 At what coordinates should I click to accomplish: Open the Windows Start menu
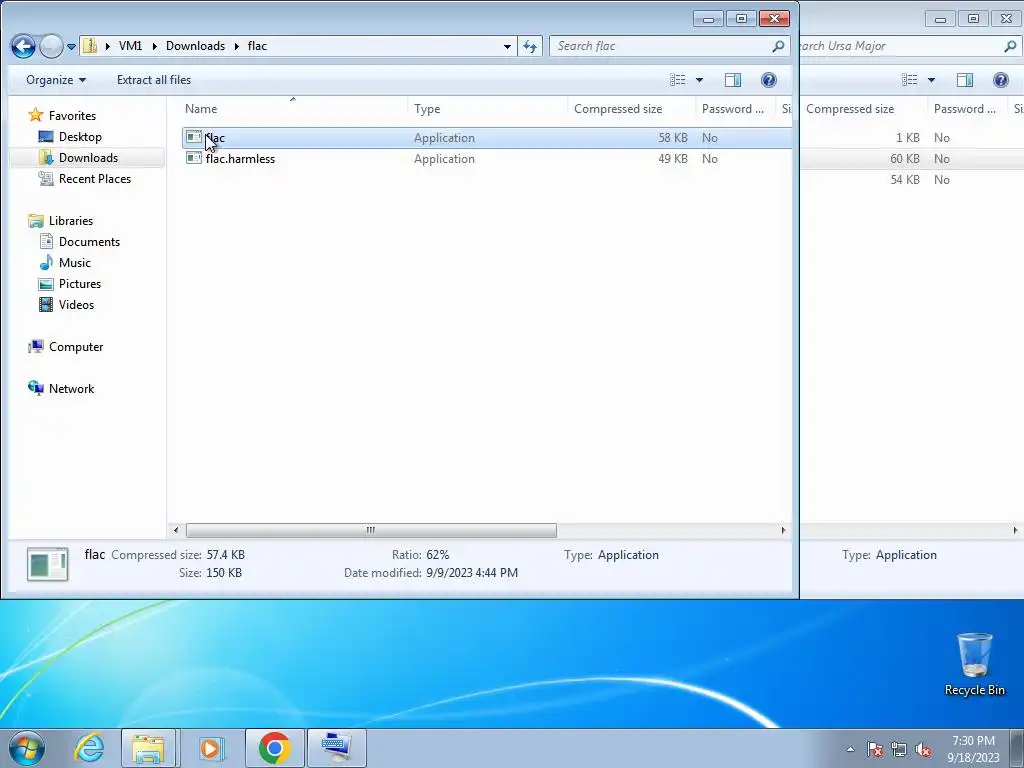tap(26, 748)
